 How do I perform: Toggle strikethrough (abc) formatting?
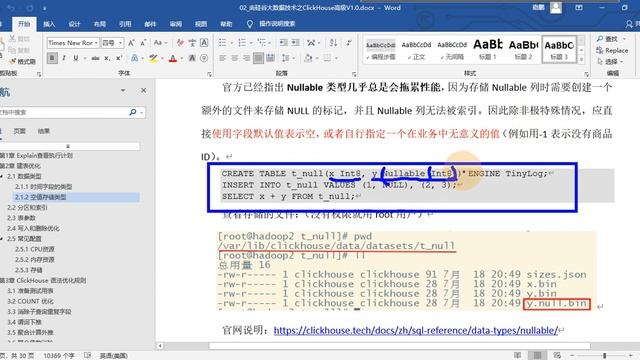(95, 58)
